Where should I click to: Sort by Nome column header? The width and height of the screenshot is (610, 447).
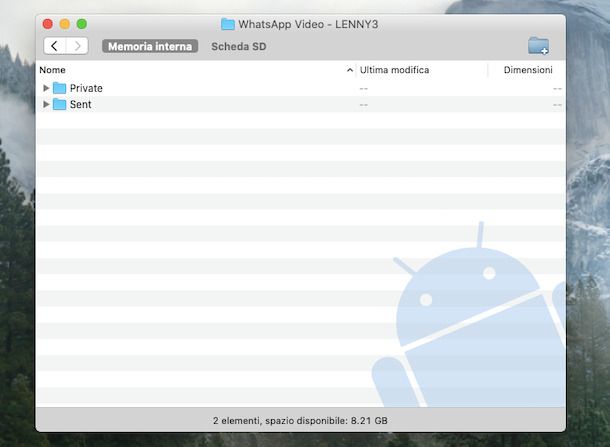pyautogui.click(x=52, y=70)
